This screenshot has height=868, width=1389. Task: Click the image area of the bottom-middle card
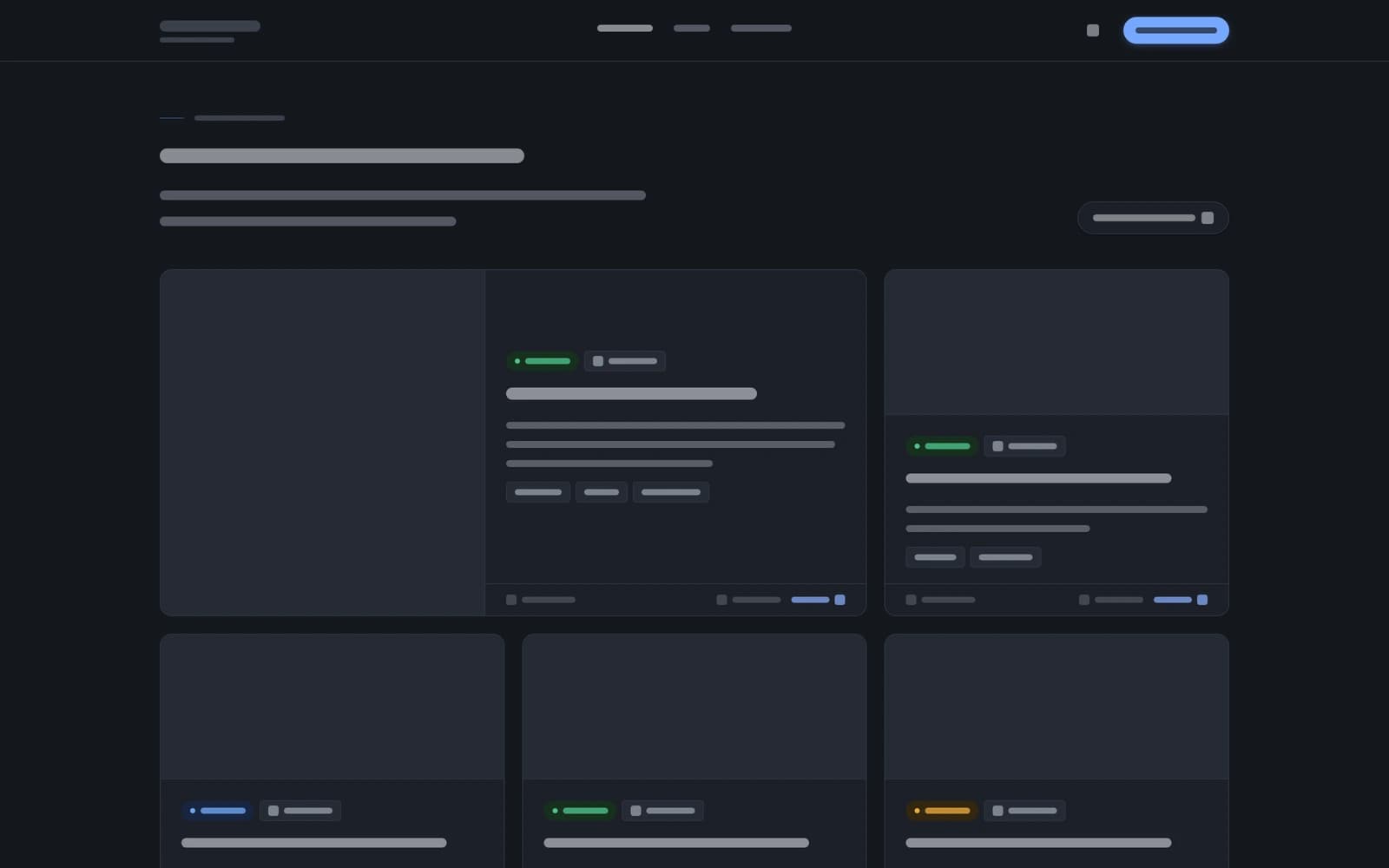click(694, 707)
